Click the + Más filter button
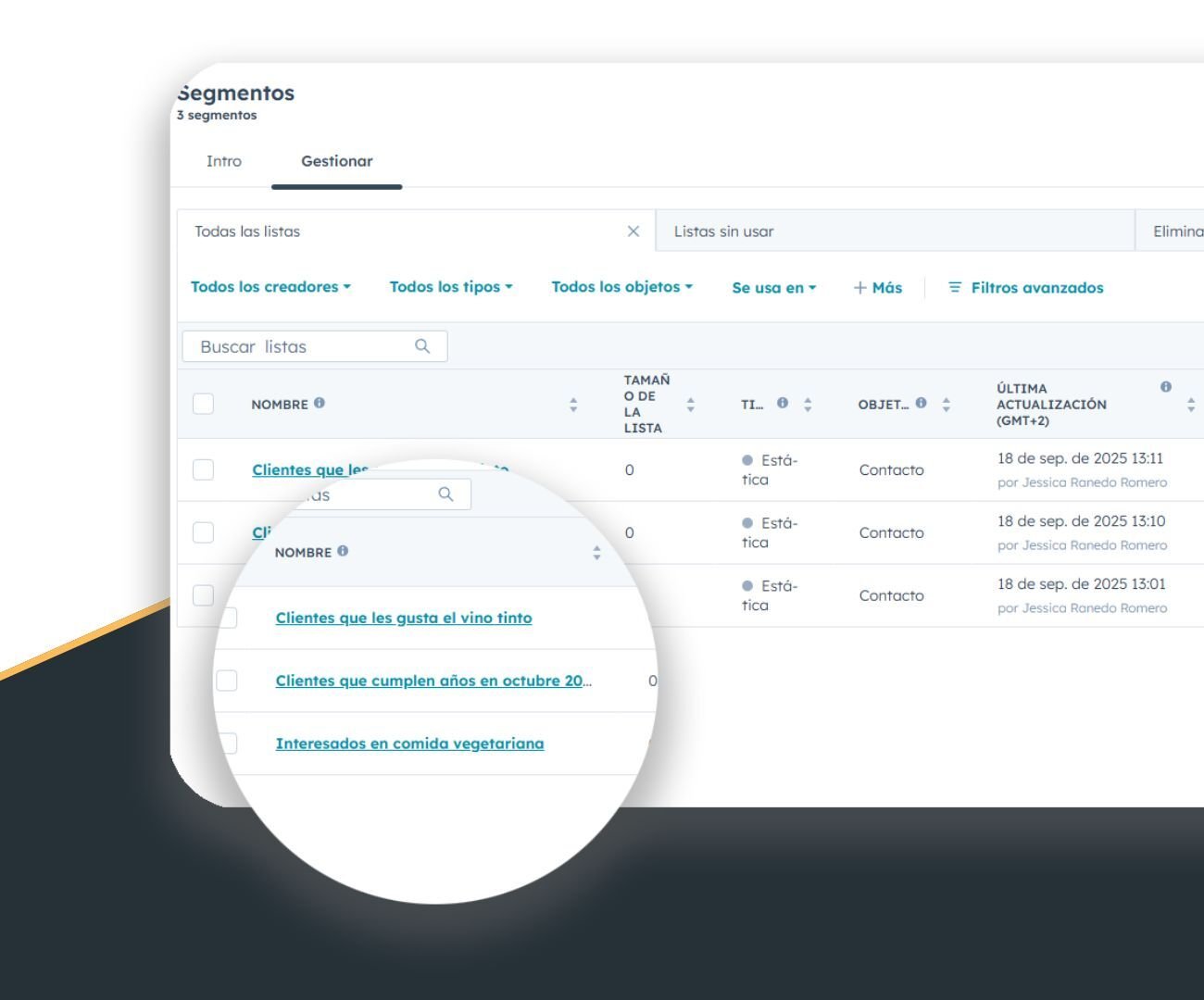This screenshot has height=1000, width=1204. tap(877, 288)
